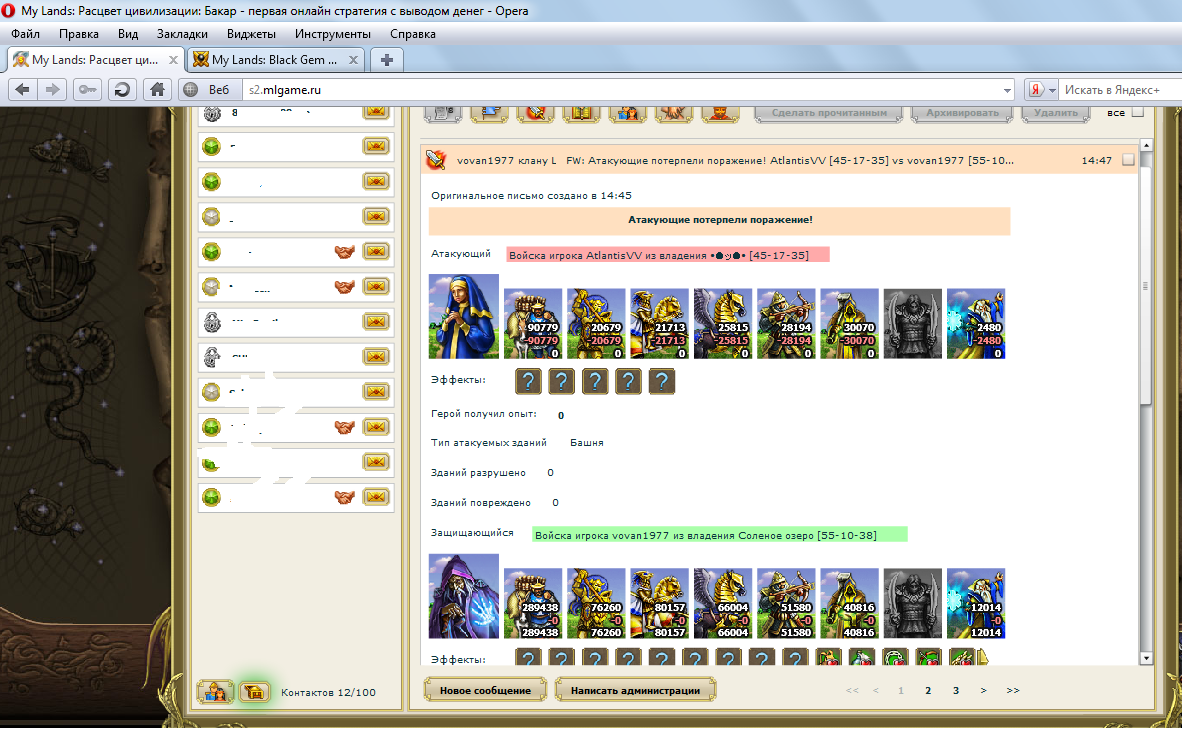Tick the "все" select-all checkbox
Screen dimensions: 1182x734
tap(1138, 112)
